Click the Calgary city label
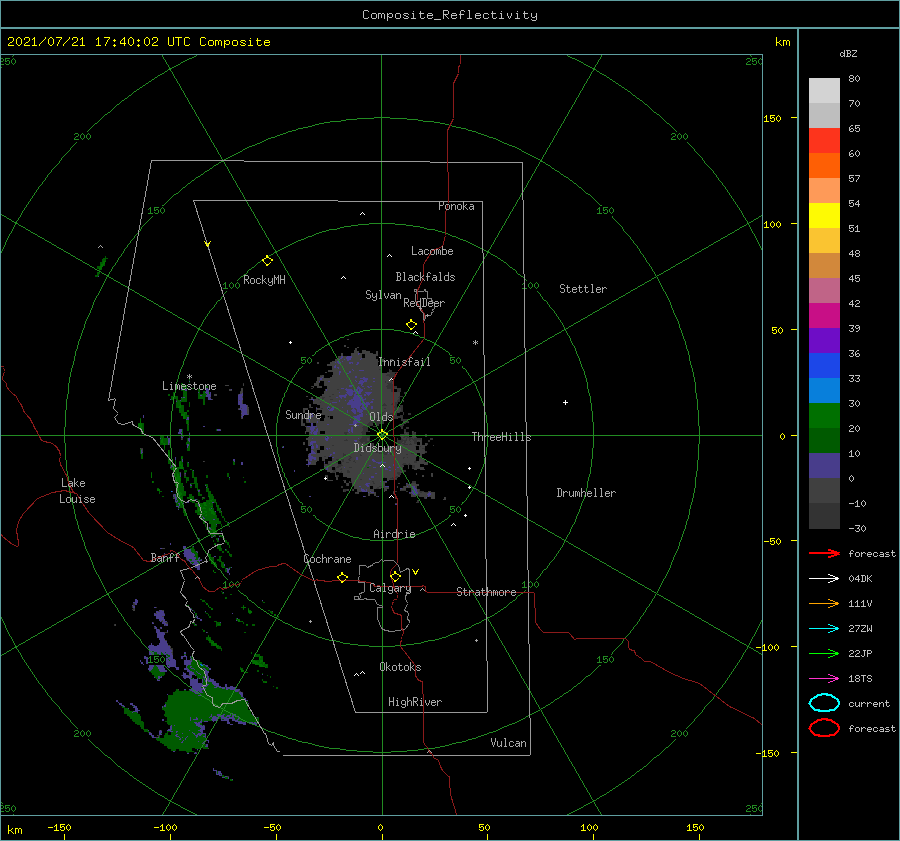The width and height of the screenshot is (900, 841). (x=390, y=588)
